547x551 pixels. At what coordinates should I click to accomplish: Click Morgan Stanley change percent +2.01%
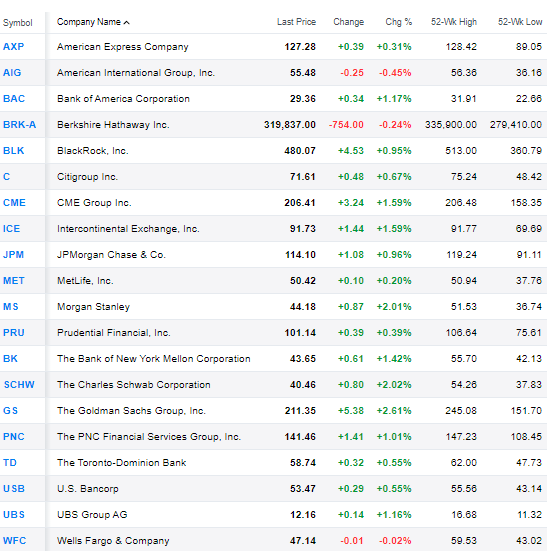(394, 307)
